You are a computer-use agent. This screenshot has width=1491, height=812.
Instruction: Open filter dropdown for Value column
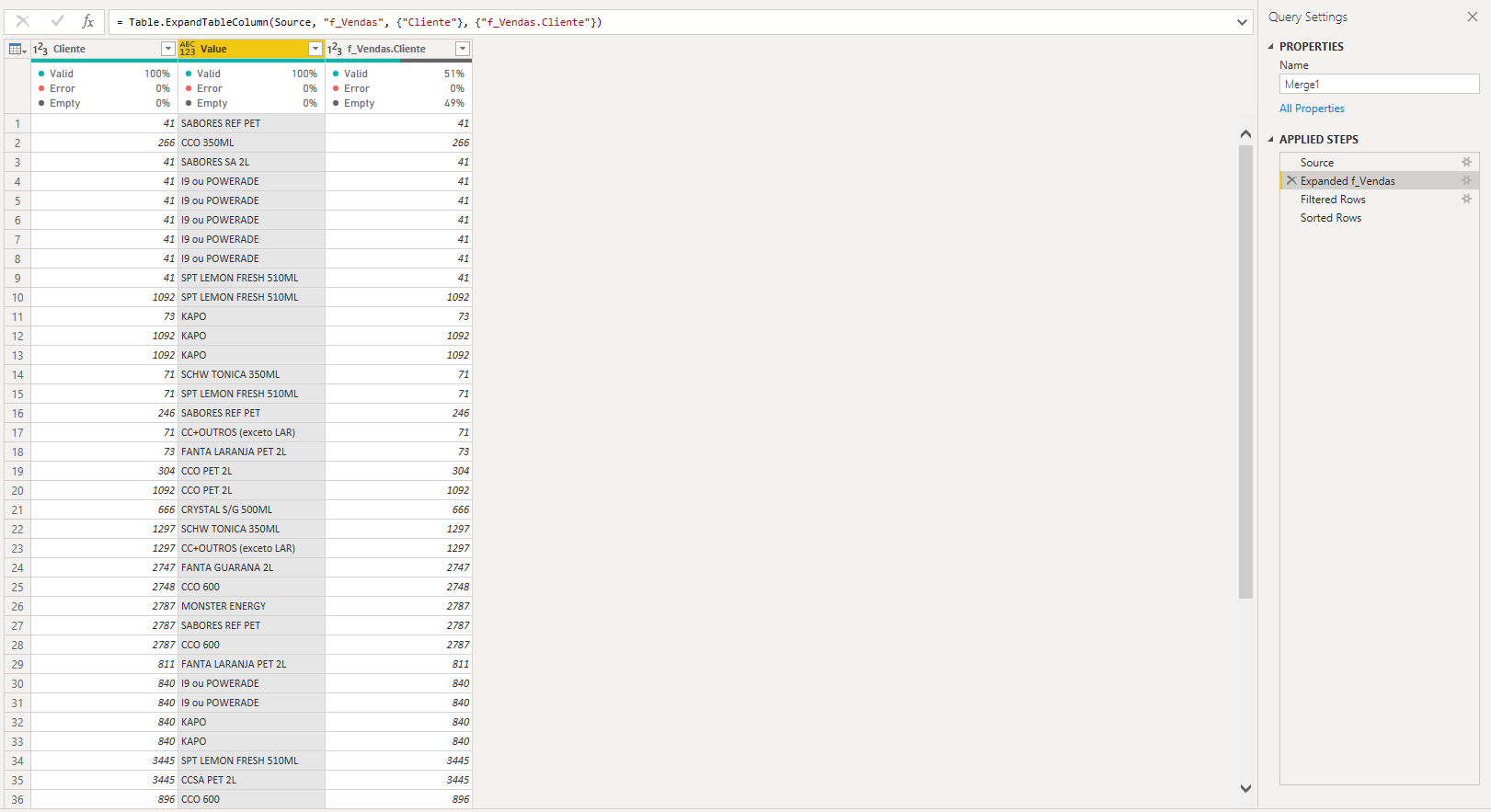pyautogui.click(x=315, y=49)
